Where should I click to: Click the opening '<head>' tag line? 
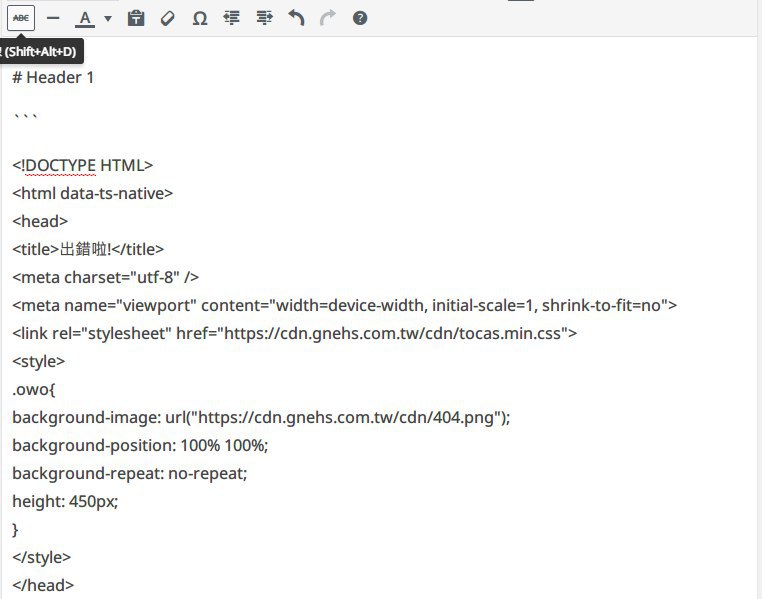point(40,222)
